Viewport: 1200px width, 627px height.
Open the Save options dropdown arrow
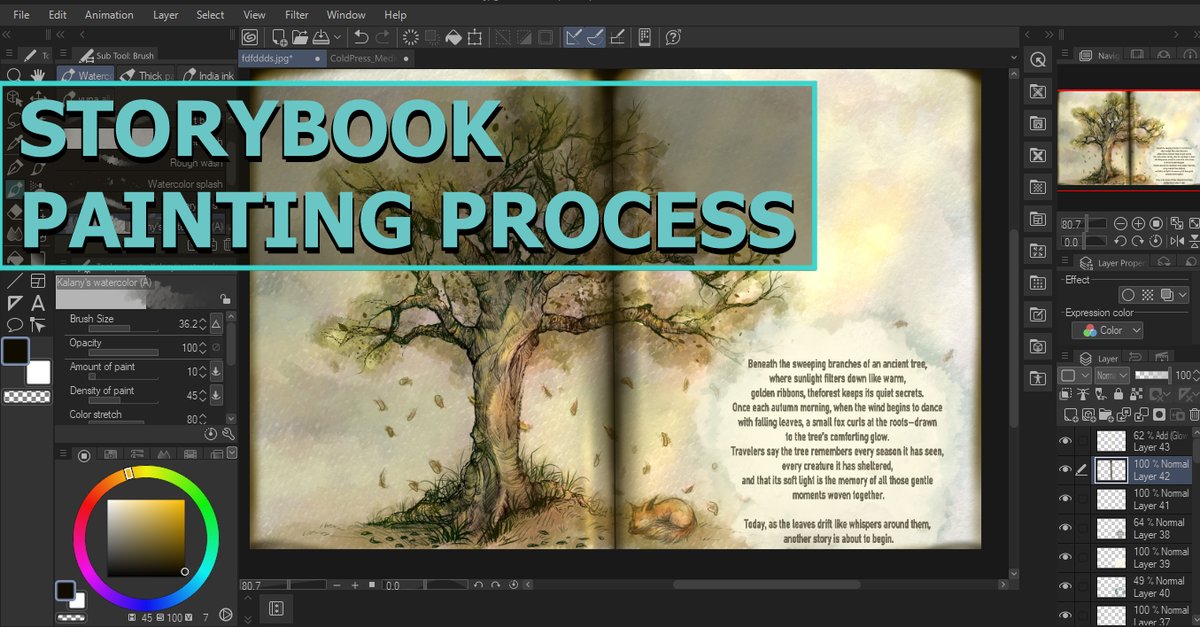(338, 37)
